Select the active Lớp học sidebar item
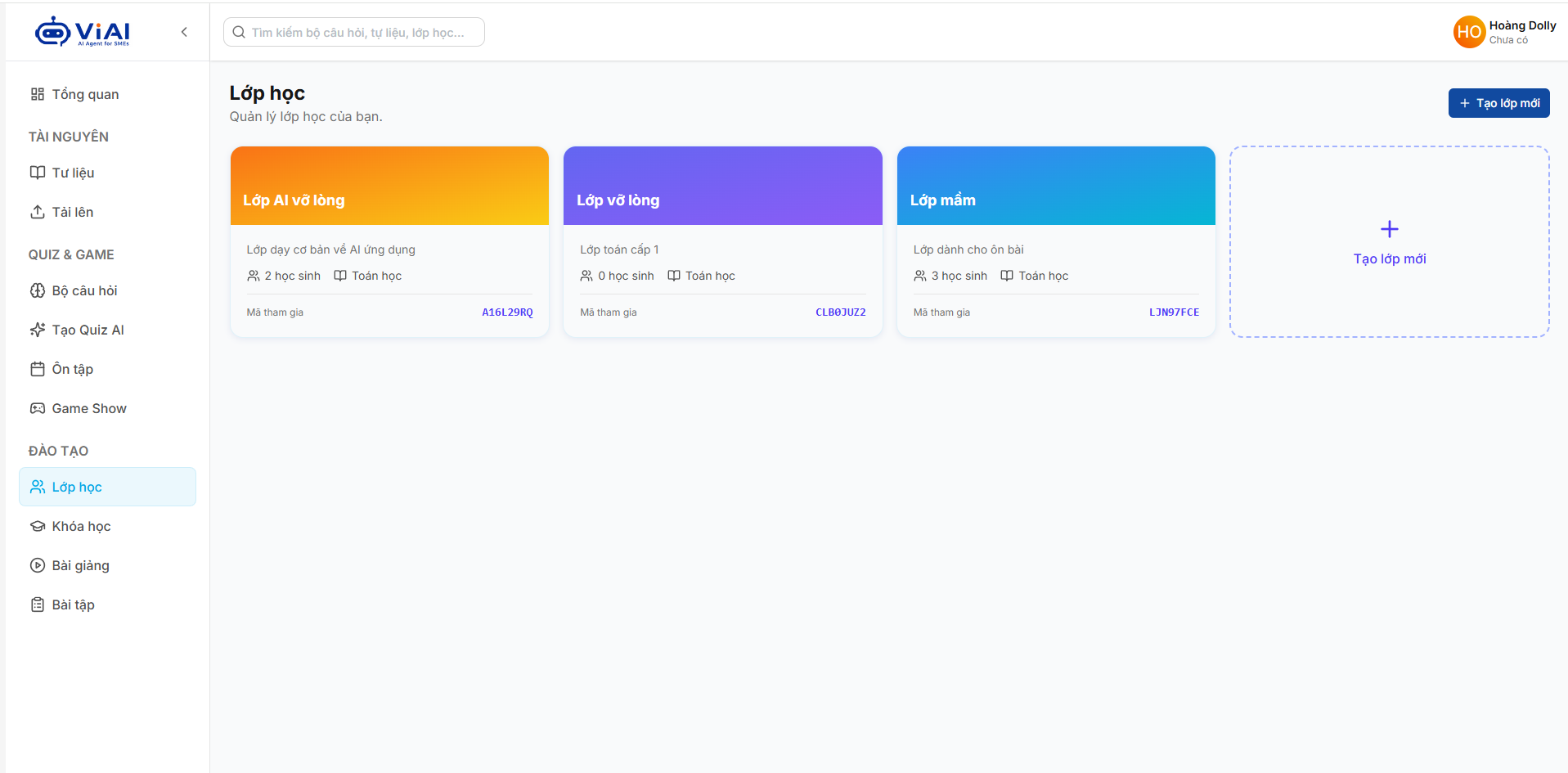 pyautogui.click(x=107, y=487)
